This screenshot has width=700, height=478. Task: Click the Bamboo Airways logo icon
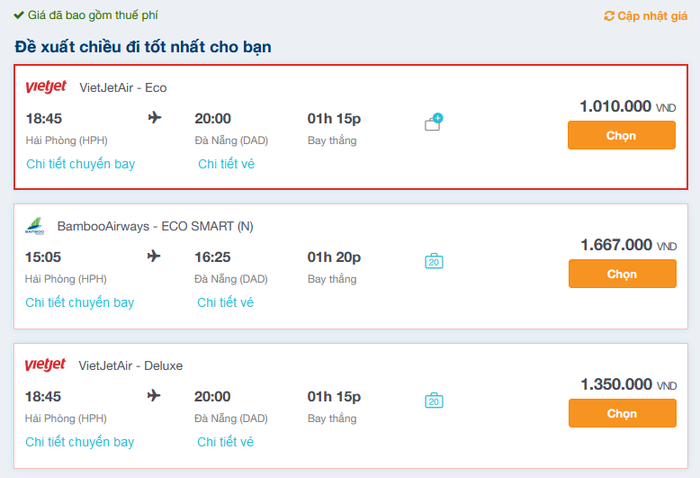click(x=35, y=226)
